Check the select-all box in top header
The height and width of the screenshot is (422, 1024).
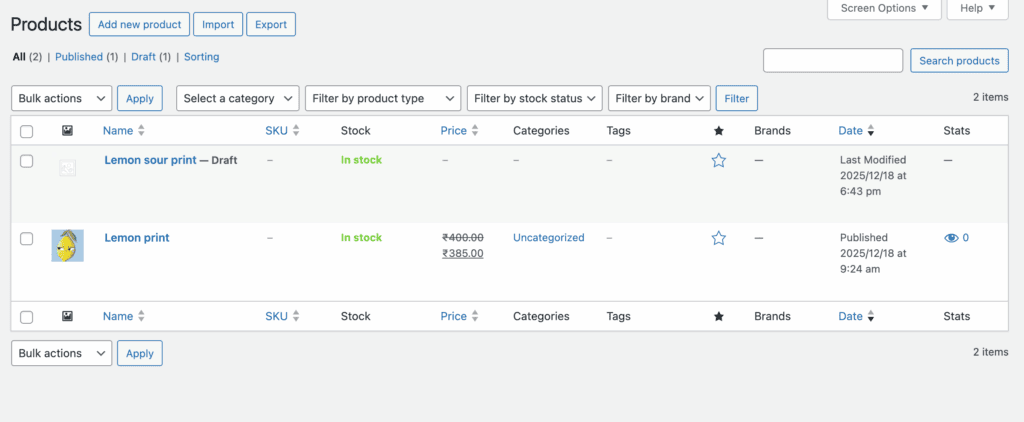(26, 131)
